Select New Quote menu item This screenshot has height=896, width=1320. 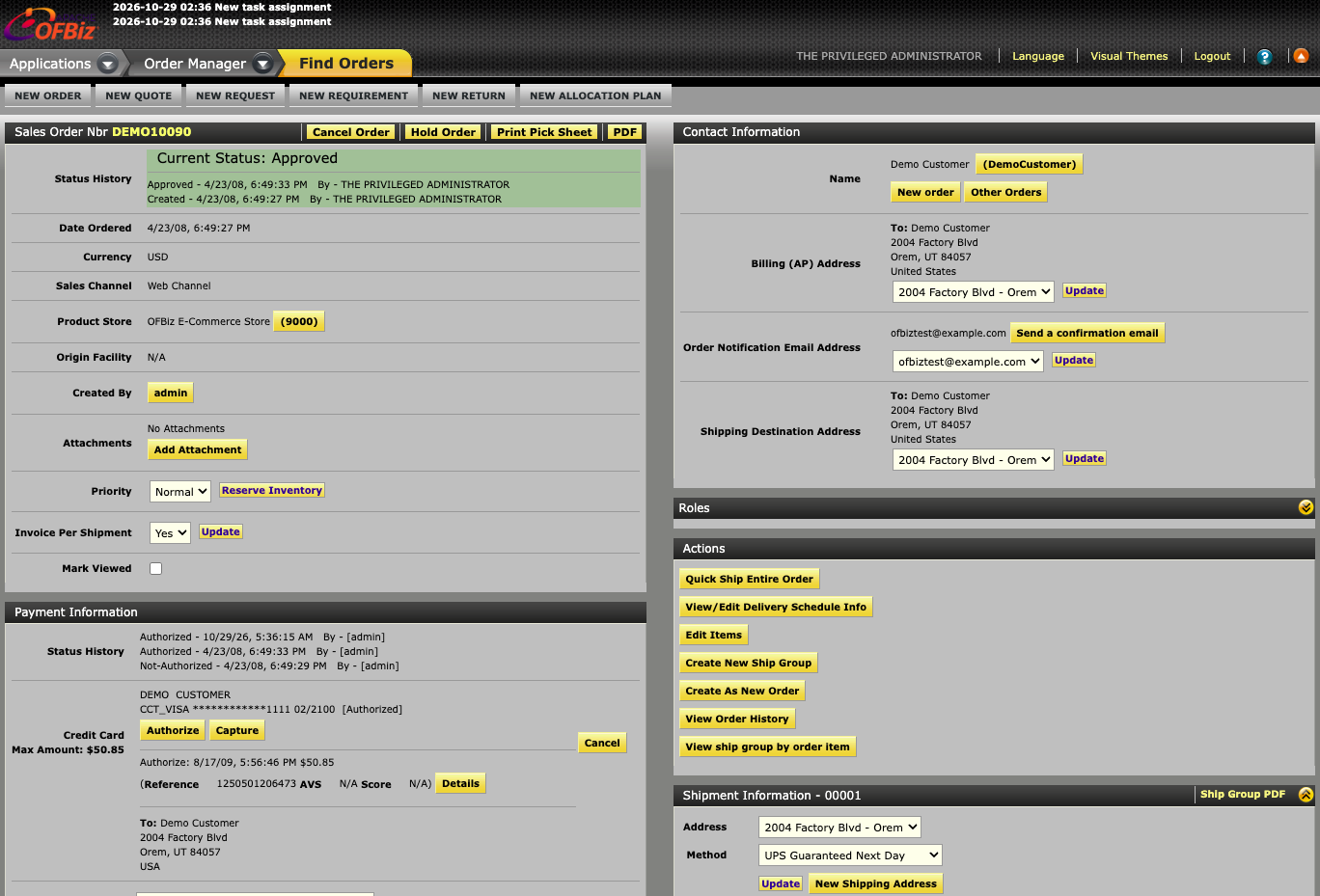(139, 95)
